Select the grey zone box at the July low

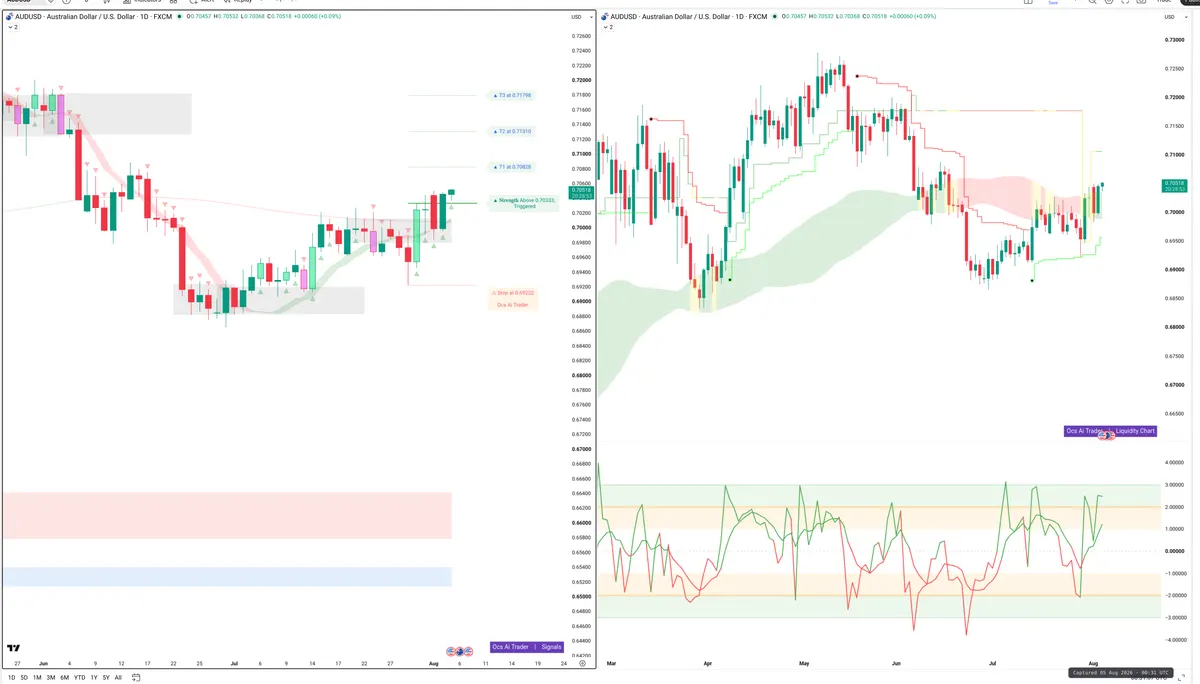pos(269,300)
